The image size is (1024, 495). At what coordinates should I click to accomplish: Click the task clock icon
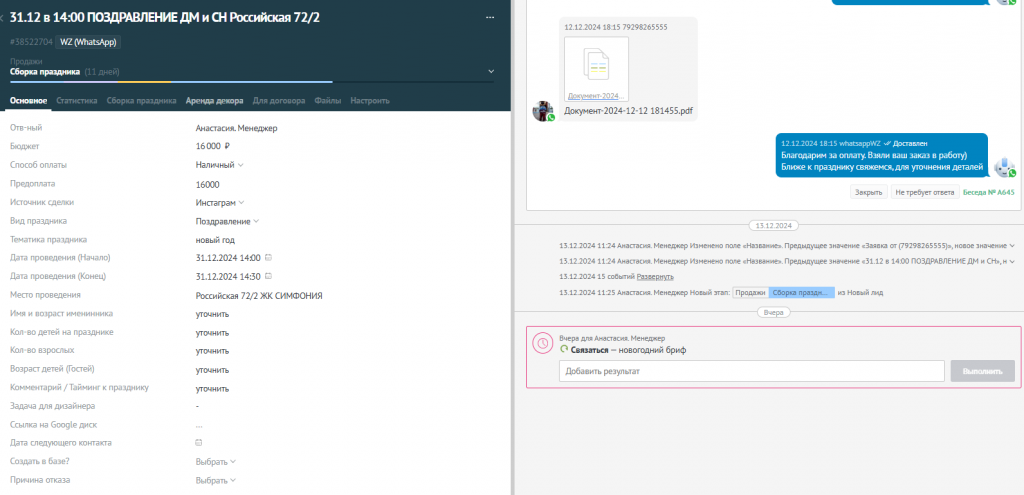coord(543,343)
